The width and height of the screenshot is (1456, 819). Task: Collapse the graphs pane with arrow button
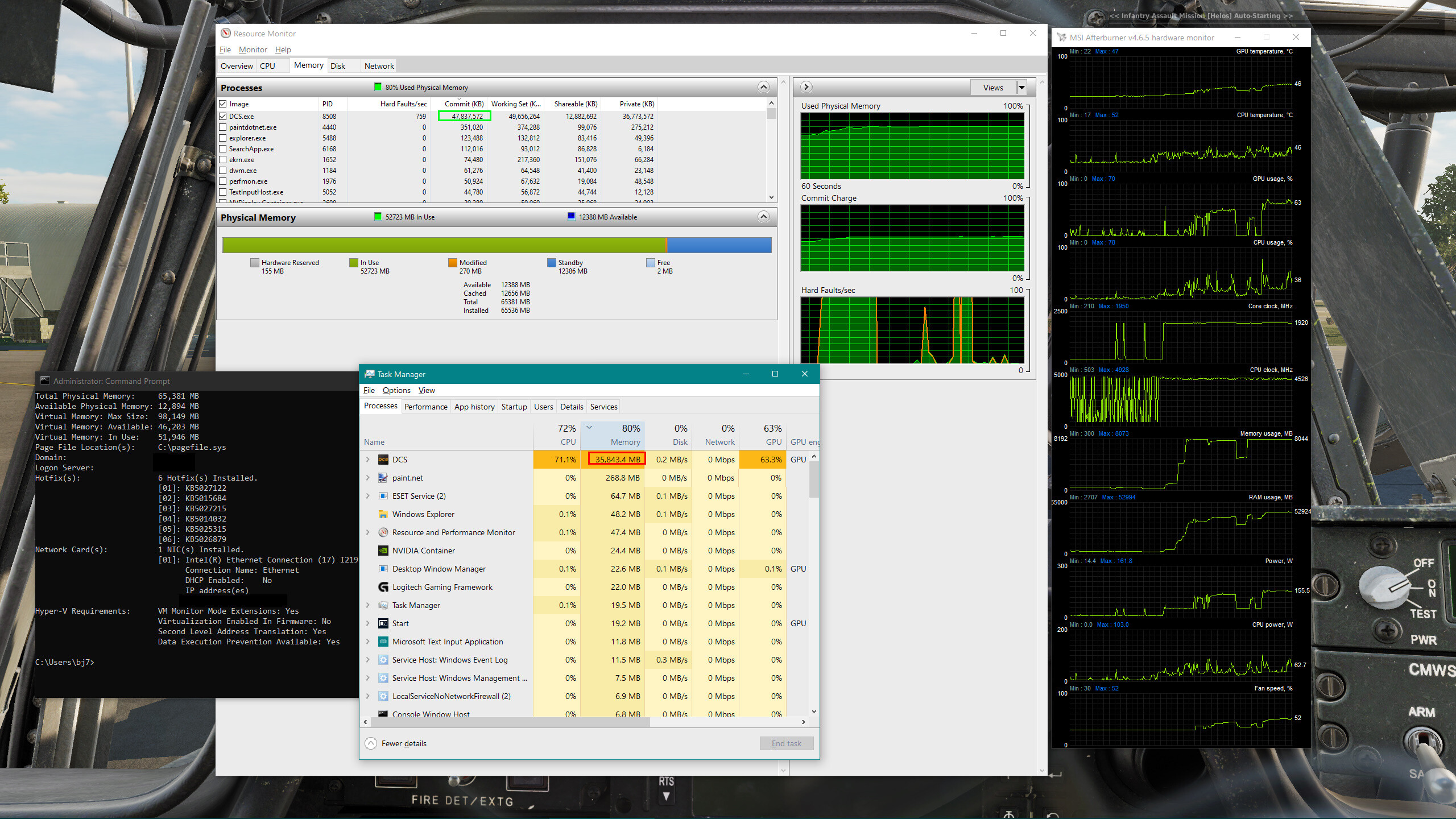pyautogui.click(x=806, y=87)
